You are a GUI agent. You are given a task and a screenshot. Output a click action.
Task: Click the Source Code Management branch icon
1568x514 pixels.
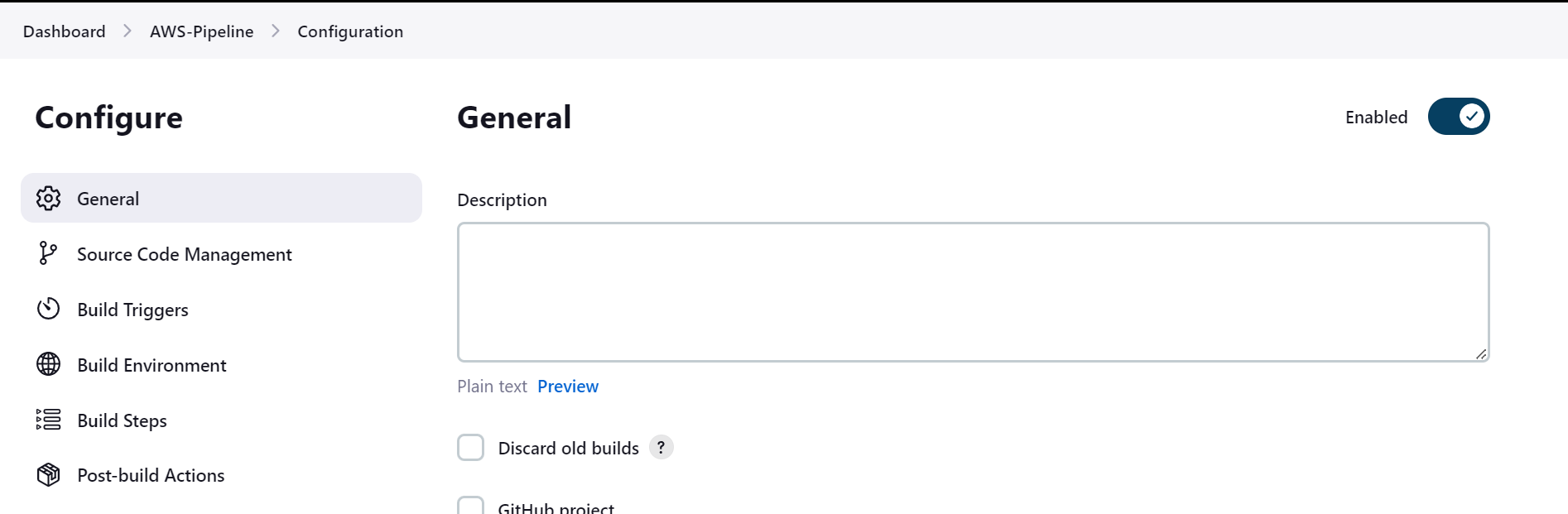click(48, 253)
